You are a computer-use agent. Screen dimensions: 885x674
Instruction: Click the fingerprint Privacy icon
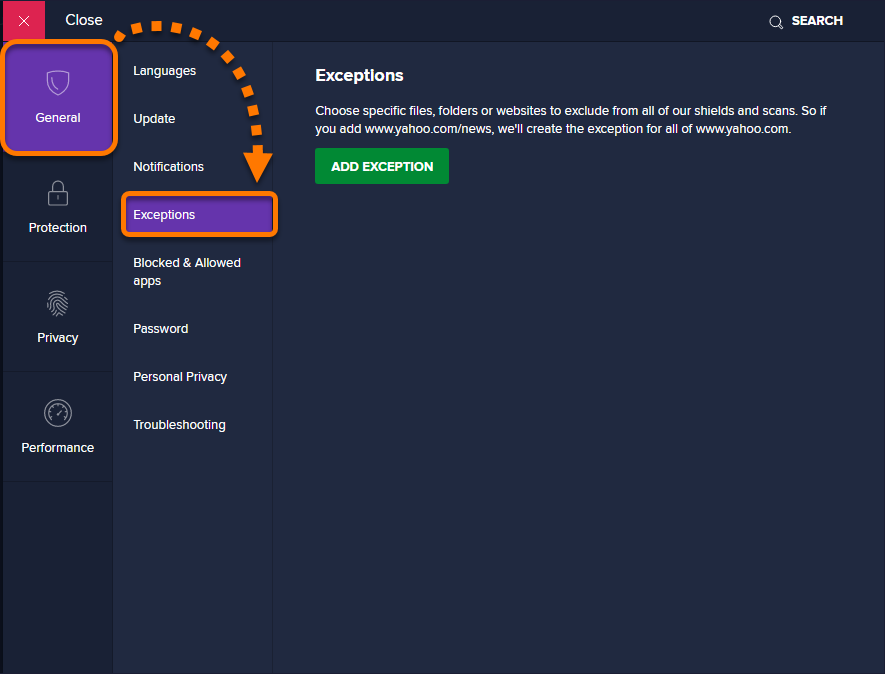(x=58, y=303)
